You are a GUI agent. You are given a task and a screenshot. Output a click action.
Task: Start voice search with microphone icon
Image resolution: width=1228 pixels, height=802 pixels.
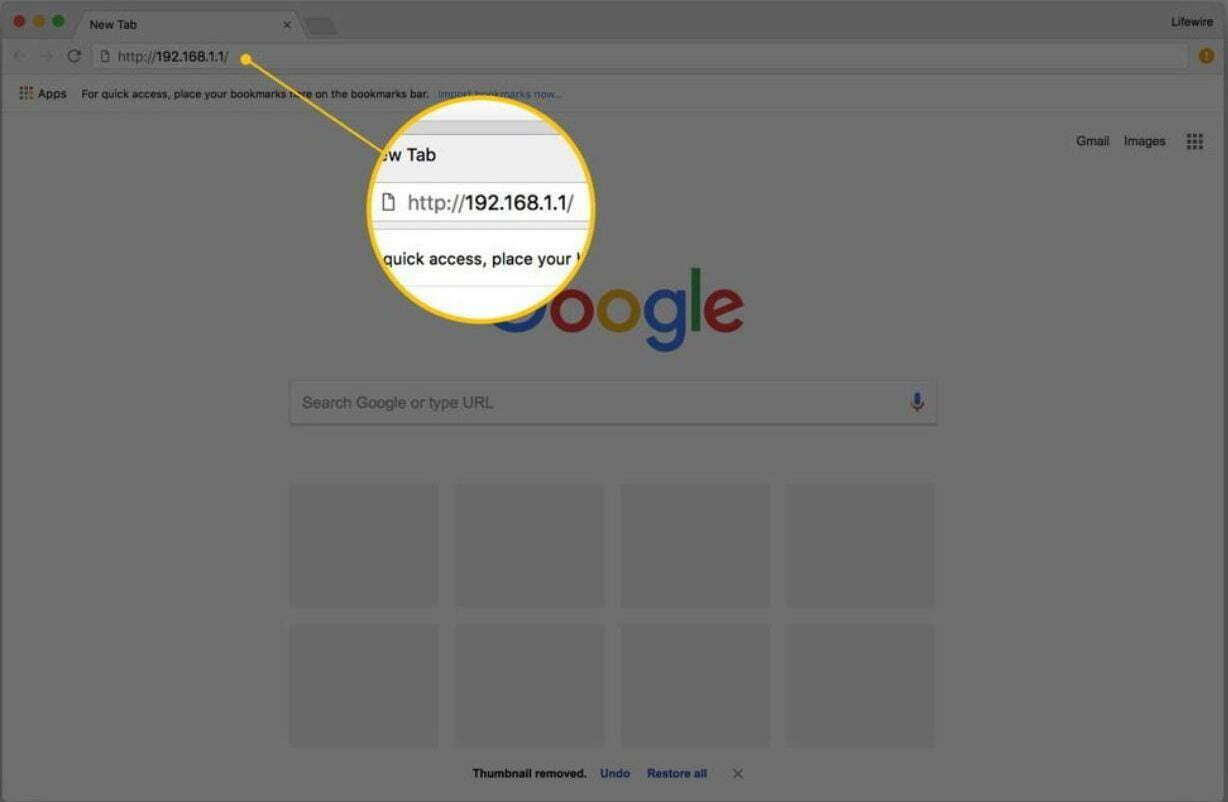click(x=916, y=402)
